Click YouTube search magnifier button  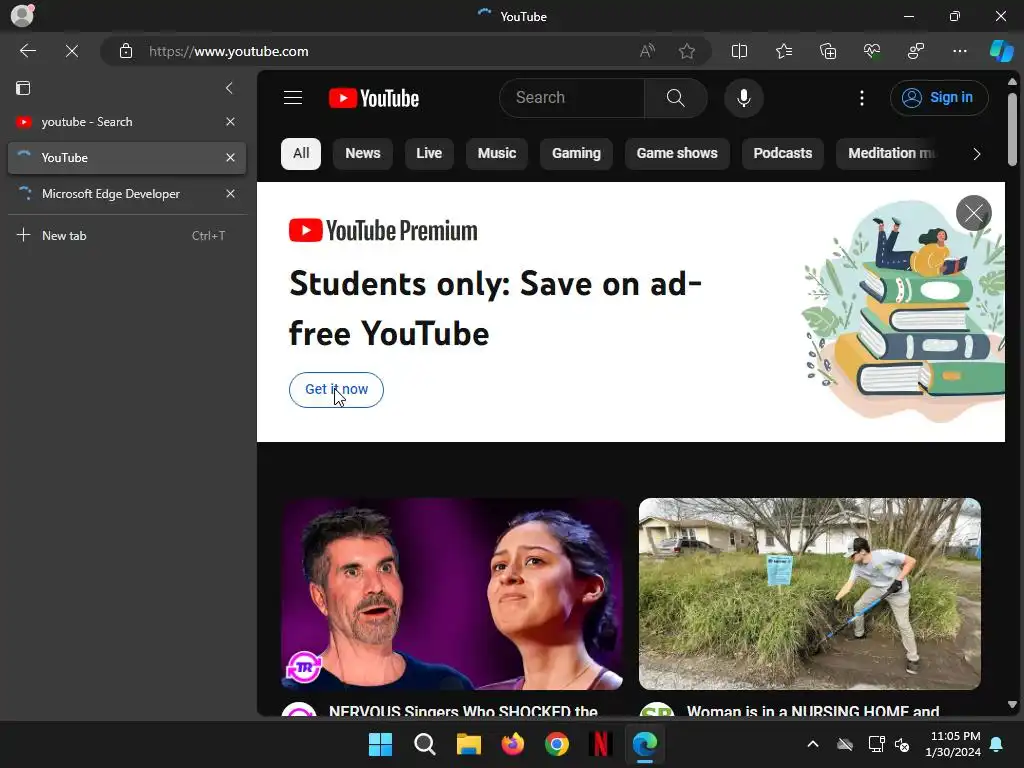point(675,98)
